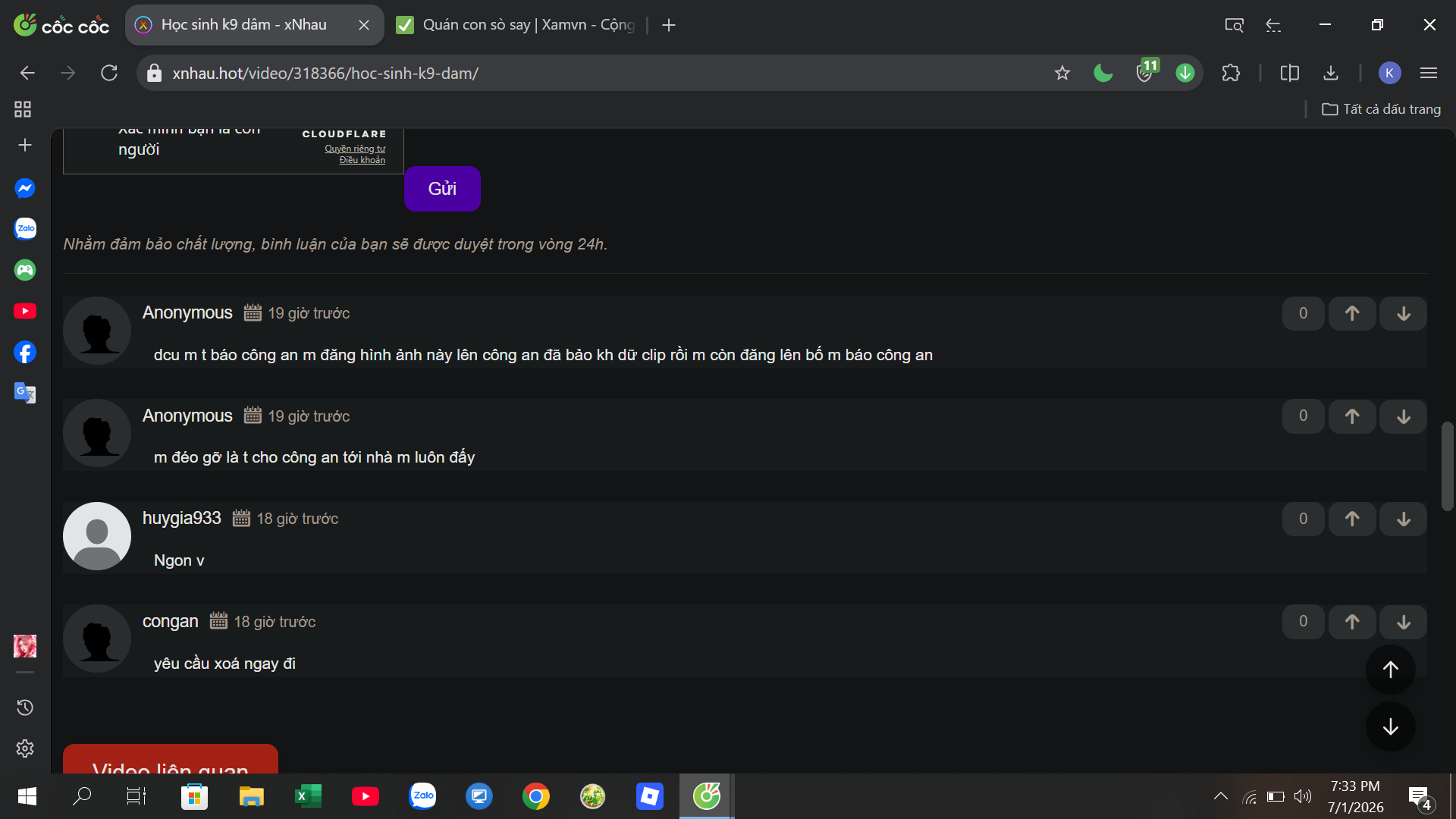The height and width of the screenshot is (819, 1456).
Task: Open the Facebook sidebar shortcut
Action: click(25, 352)
